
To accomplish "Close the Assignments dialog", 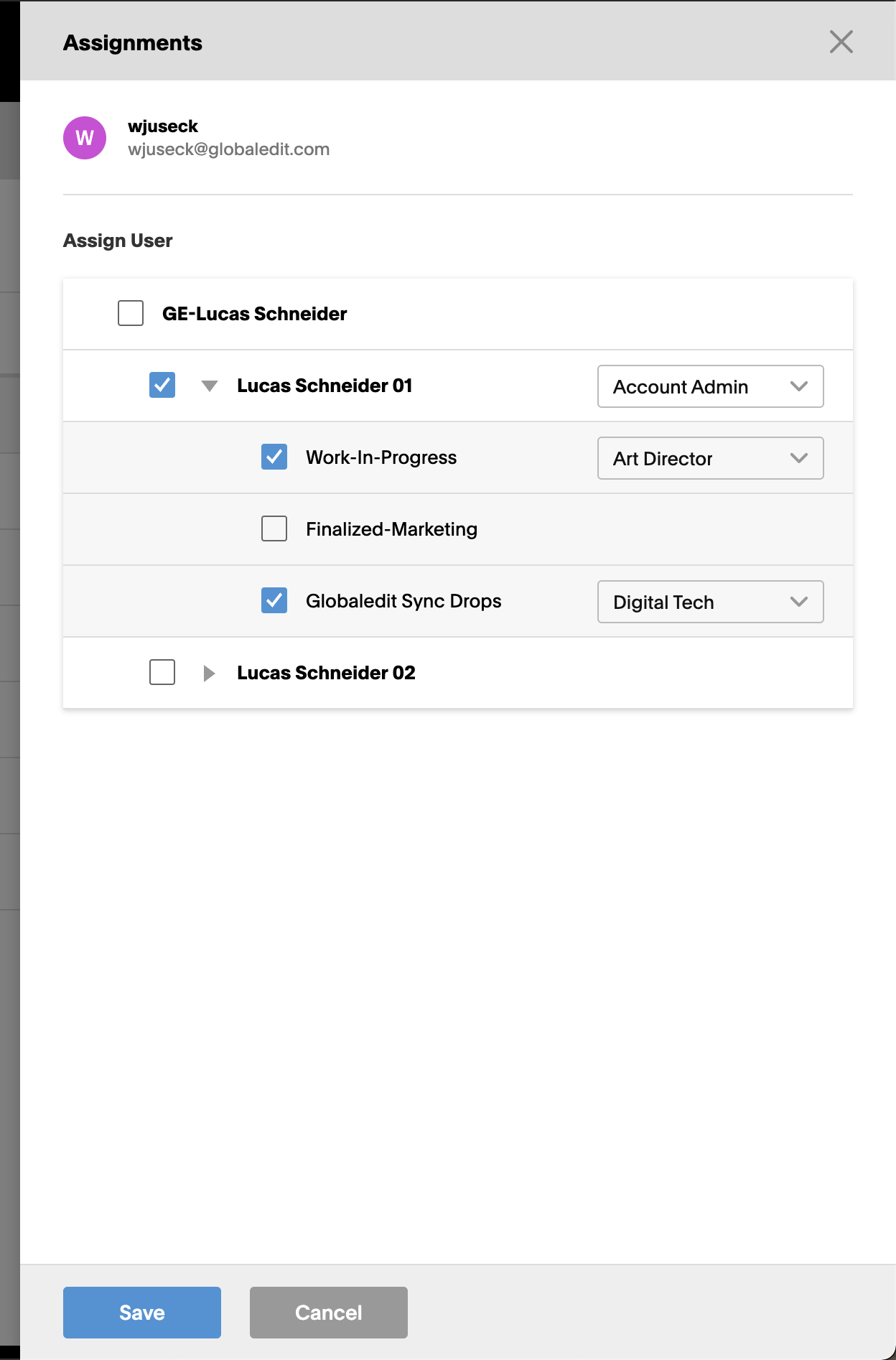I will [841, 42].
